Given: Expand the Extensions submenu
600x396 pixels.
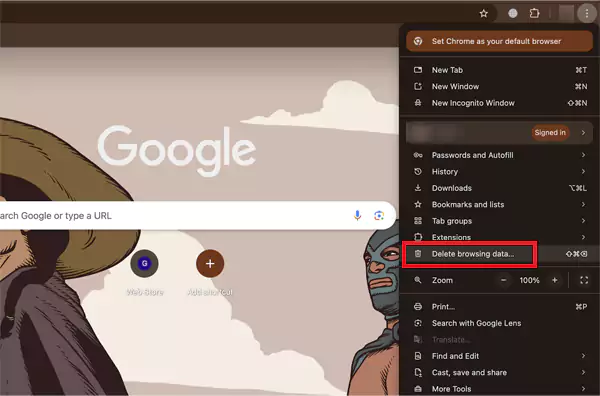Looking at the screenshot, I should pyautogui.click(x=499, y=237).
